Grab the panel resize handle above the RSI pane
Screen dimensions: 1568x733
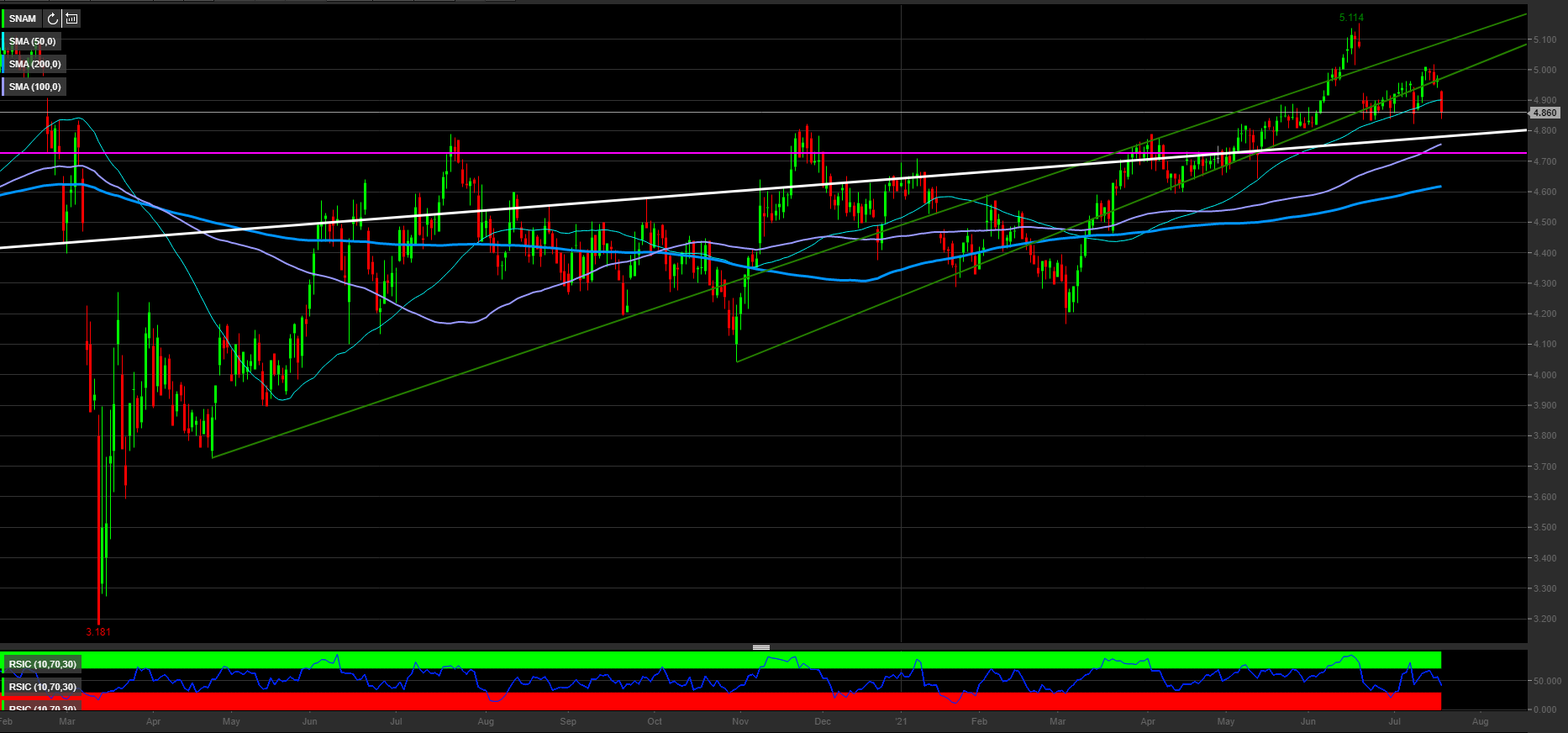(761, 647)
